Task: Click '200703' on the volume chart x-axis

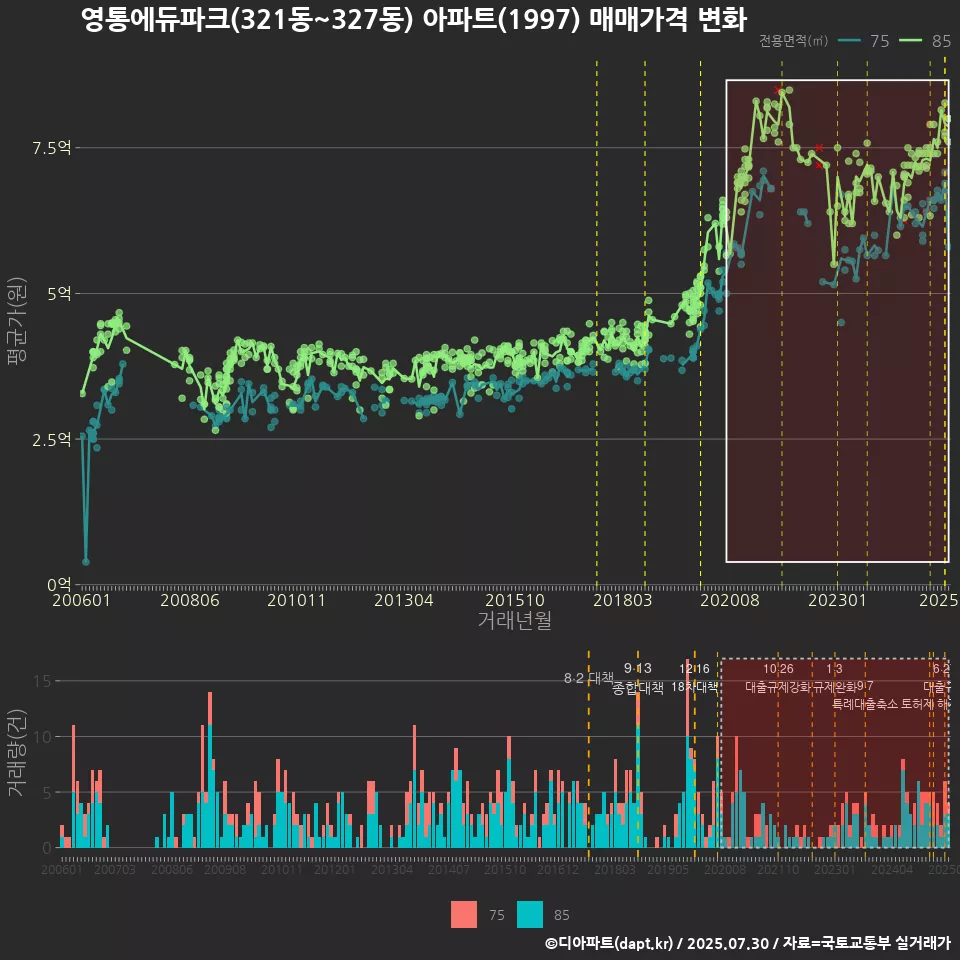Action: click(114, 869)
